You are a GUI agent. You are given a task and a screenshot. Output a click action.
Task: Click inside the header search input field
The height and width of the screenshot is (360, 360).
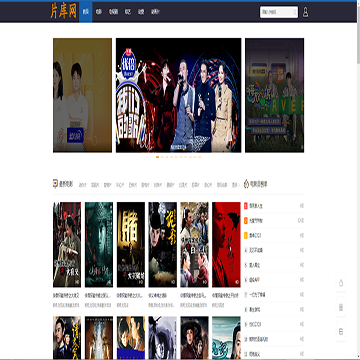pyautogui.click(x=276, y=12)
